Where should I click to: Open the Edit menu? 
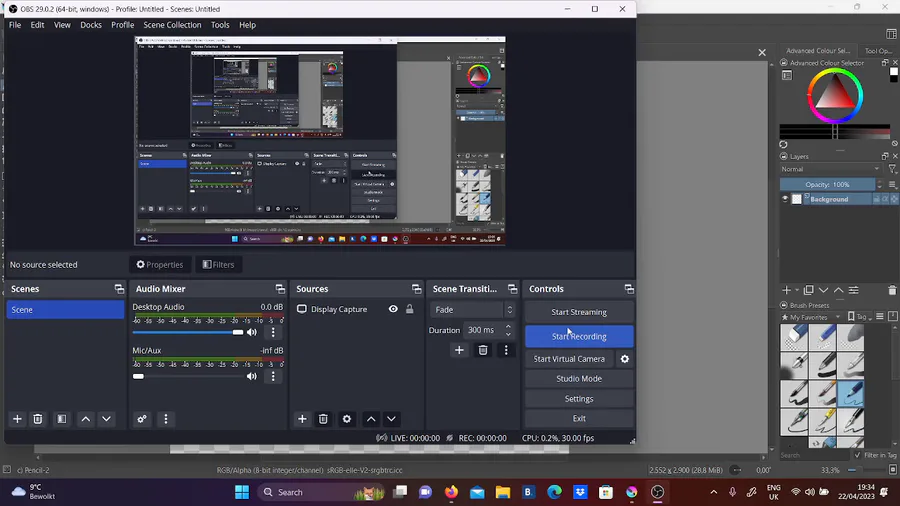point(37,25)
